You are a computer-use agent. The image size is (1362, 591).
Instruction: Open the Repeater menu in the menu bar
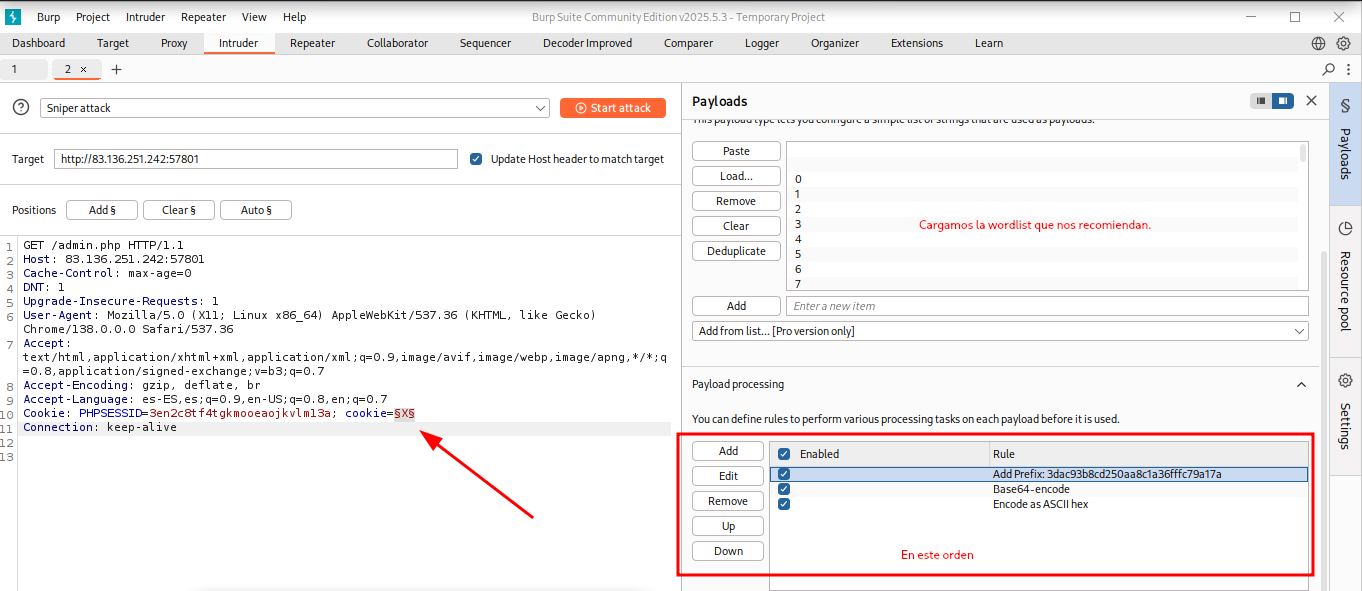(x=204, y=17)
